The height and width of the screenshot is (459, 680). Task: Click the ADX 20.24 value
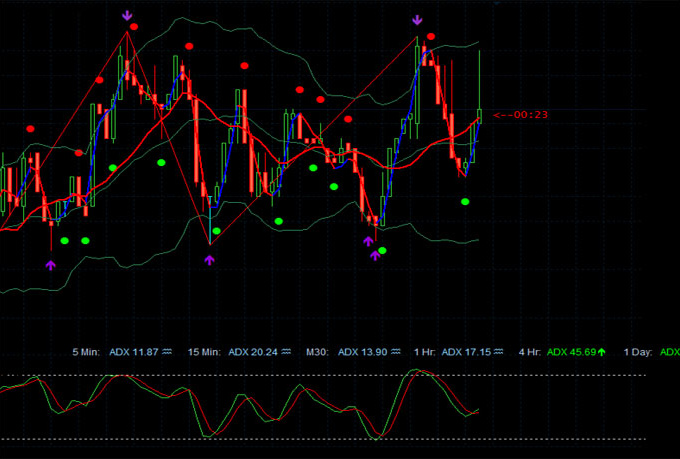pyautogui.click(x=253, y=352)
